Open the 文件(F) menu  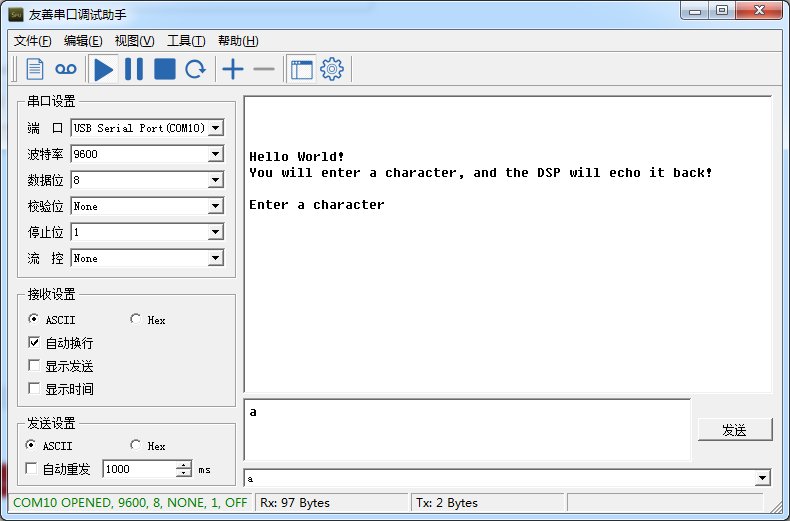32,41
